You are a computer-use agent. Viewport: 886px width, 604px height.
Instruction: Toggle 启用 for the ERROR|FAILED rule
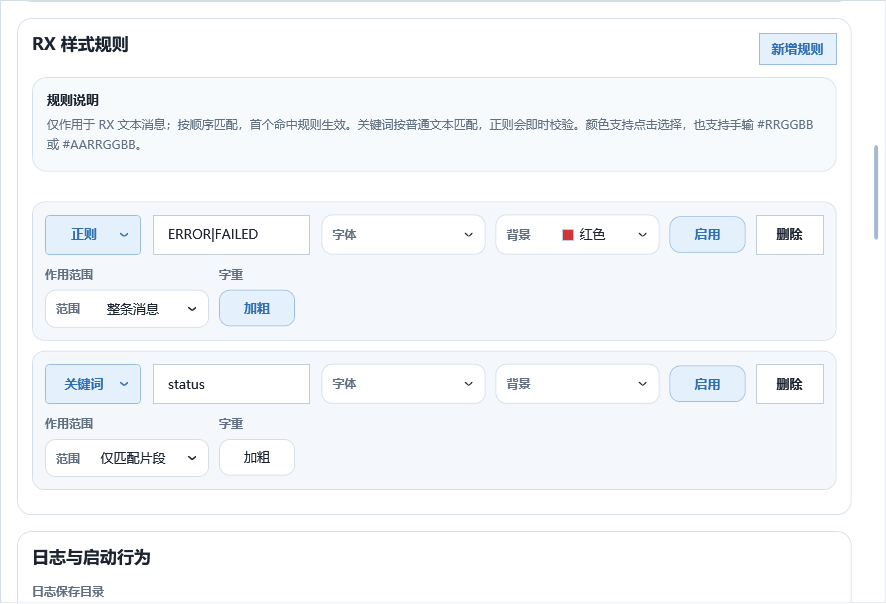[x=707, y=235]
